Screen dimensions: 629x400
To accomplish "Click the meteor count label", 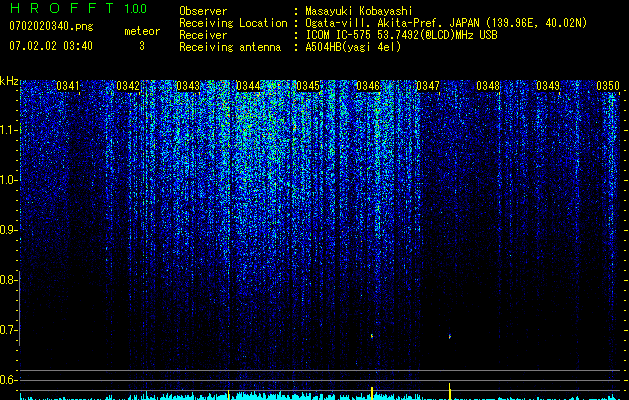I will 142,31.
